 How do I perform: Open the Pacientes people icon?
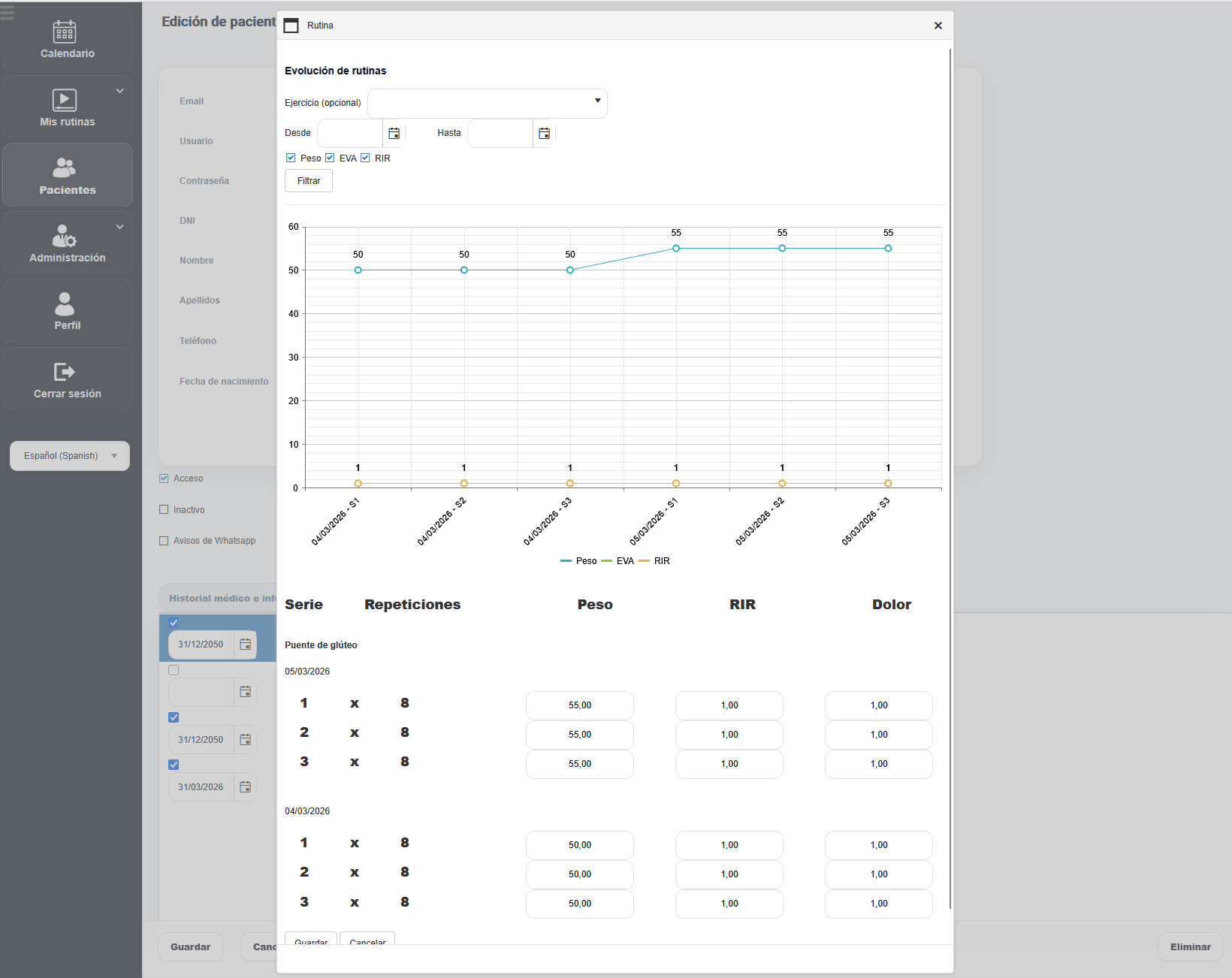65,168
